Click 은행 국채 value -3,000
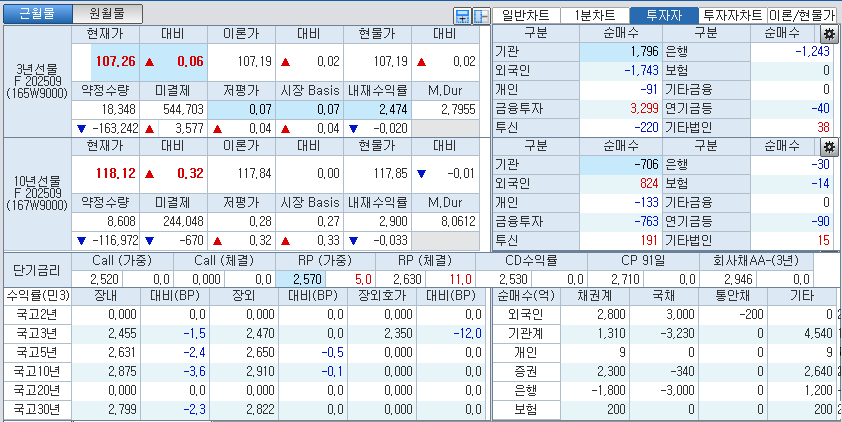842x422 pixels. (664, 390)
